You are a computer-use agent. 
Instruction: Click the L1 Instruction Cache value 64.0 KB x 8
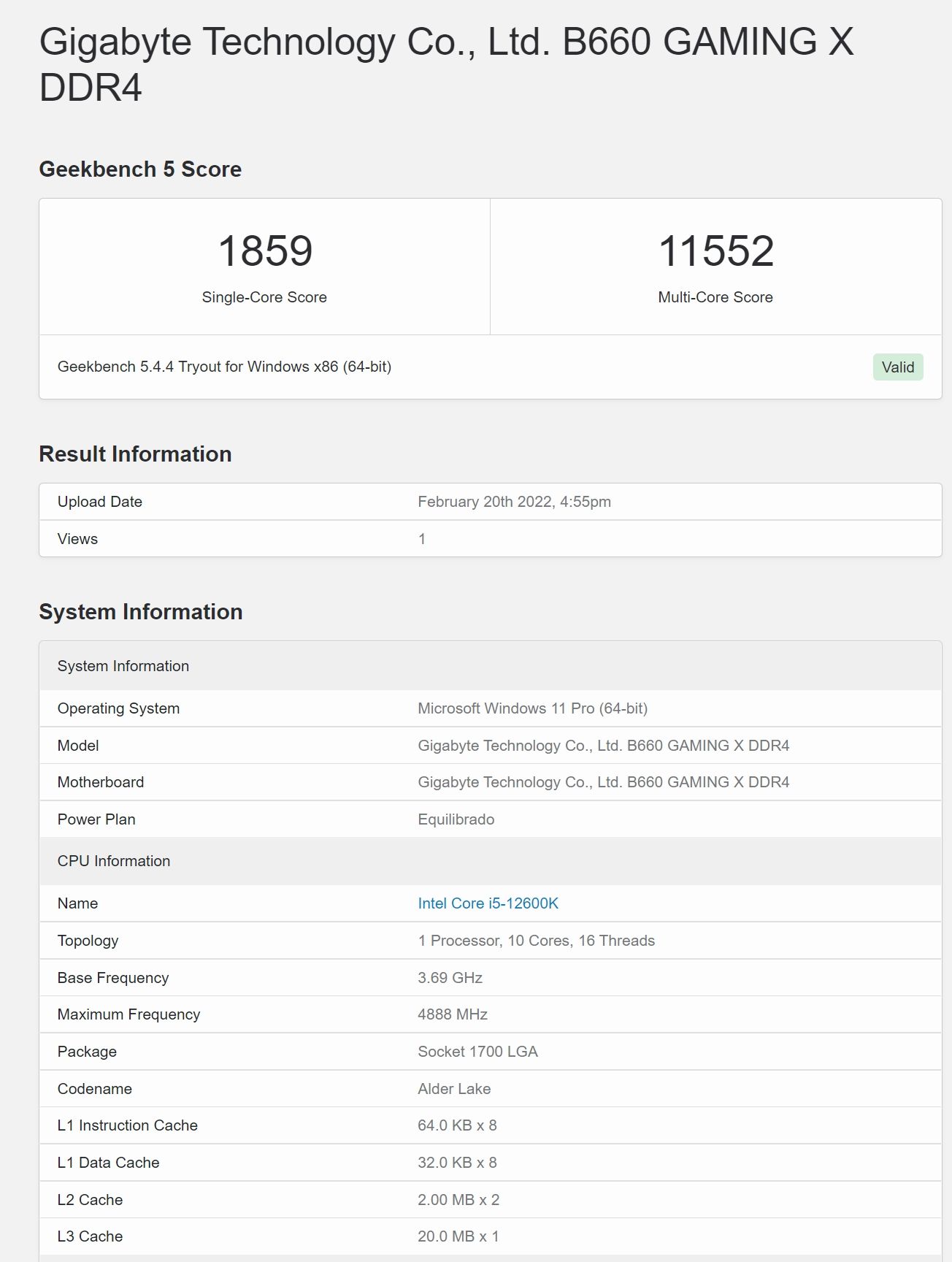457,1125
